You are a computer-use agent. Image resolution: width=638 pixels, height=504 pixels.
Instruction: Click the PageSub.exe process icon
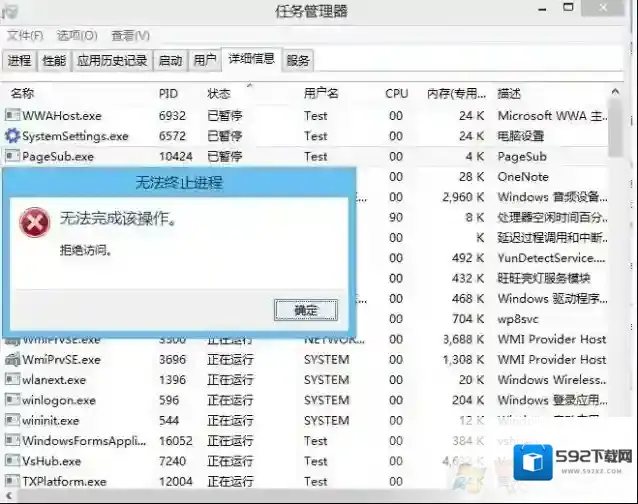[x=12, y=156]
